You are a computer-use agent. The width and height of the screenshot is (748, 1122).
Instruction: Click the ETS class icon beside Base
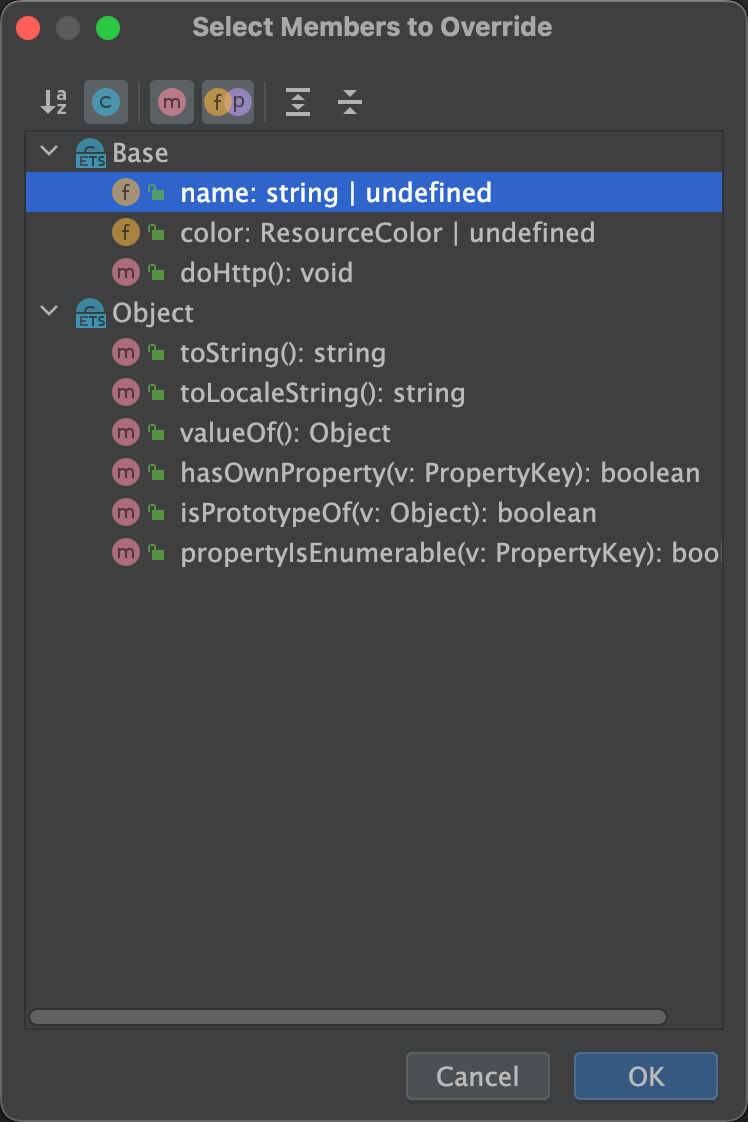91,153
